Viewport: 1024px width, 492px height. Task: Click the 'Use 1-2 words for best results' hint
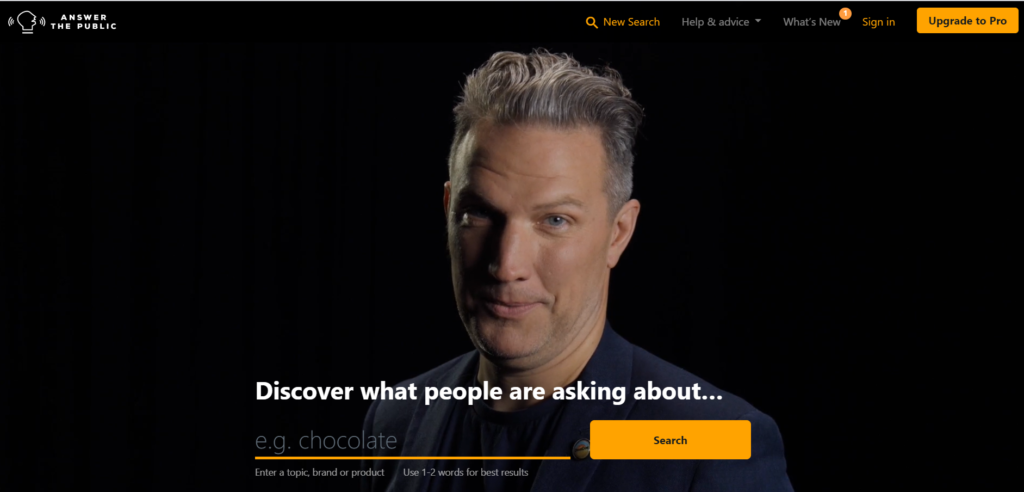click(466, 472)
